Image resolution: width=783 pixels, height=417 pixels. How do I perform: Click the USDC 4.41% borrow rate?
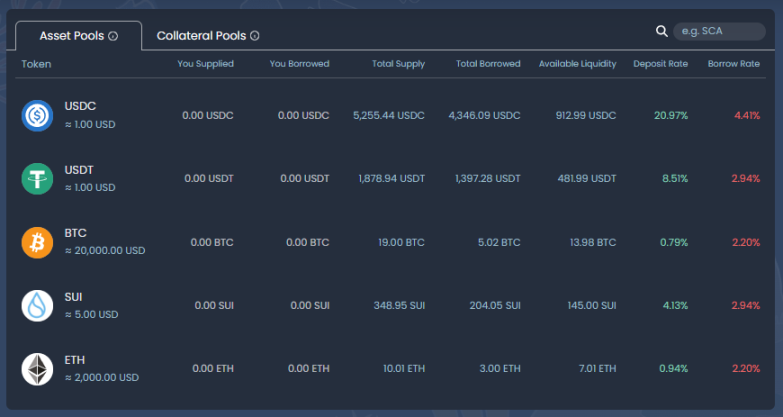(x=746, y=115)
